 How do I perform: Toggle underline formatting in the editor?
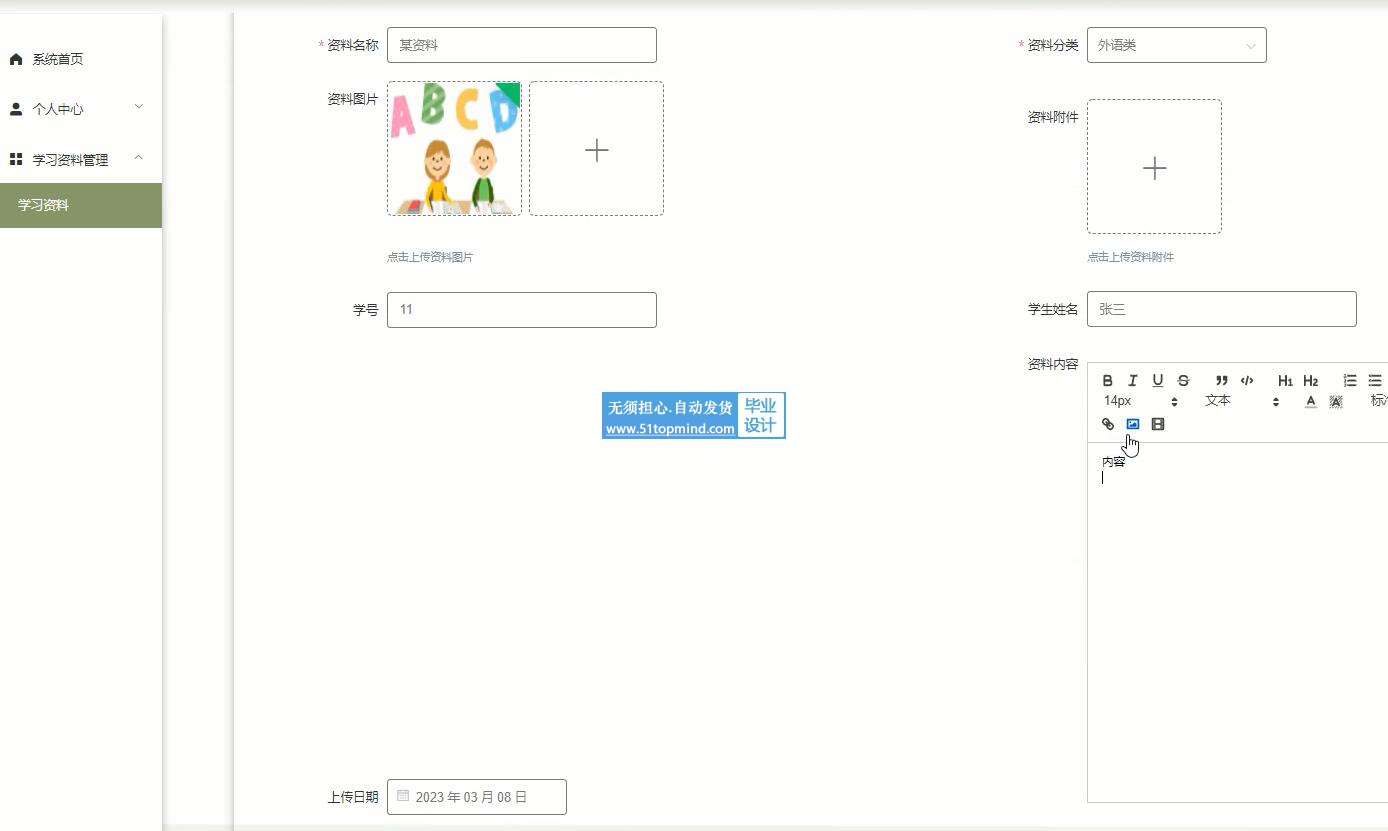click(1157, 380)
